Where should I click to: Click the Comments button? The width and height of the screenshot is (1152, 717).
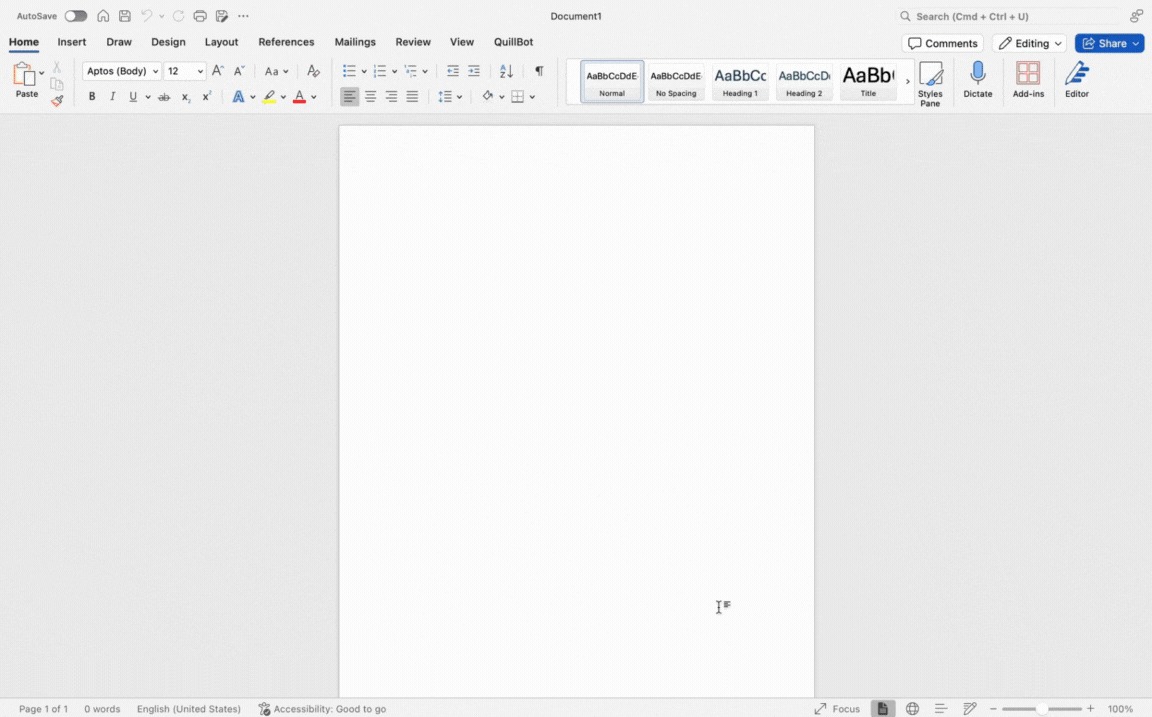point(942,44)
